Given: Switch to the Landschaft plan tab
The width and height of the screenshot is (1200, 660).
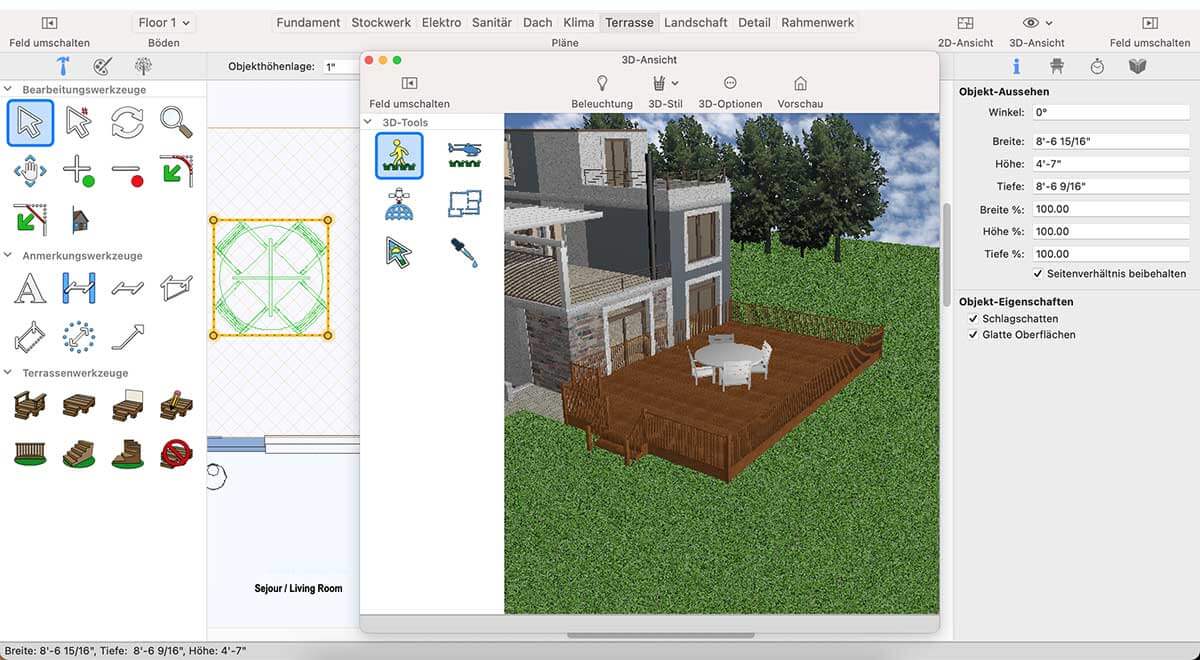Looking at the screenshot, I should [x=695, y=22].
